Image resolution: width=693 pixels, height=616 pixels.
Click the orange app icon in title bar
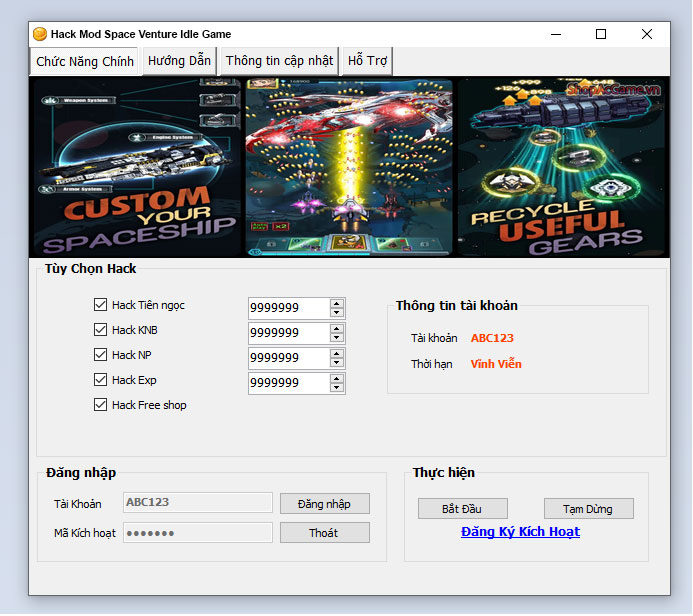[40, 34]
